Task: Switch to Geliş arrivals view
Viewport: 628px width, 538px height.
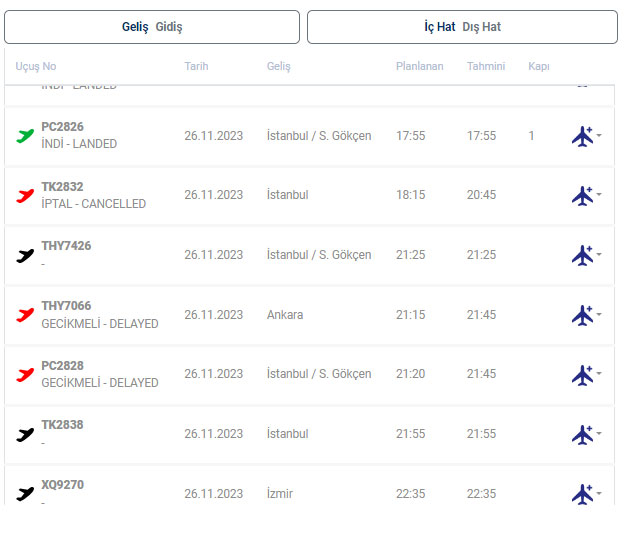Action: pyautogui.click(x=135, y=27)
